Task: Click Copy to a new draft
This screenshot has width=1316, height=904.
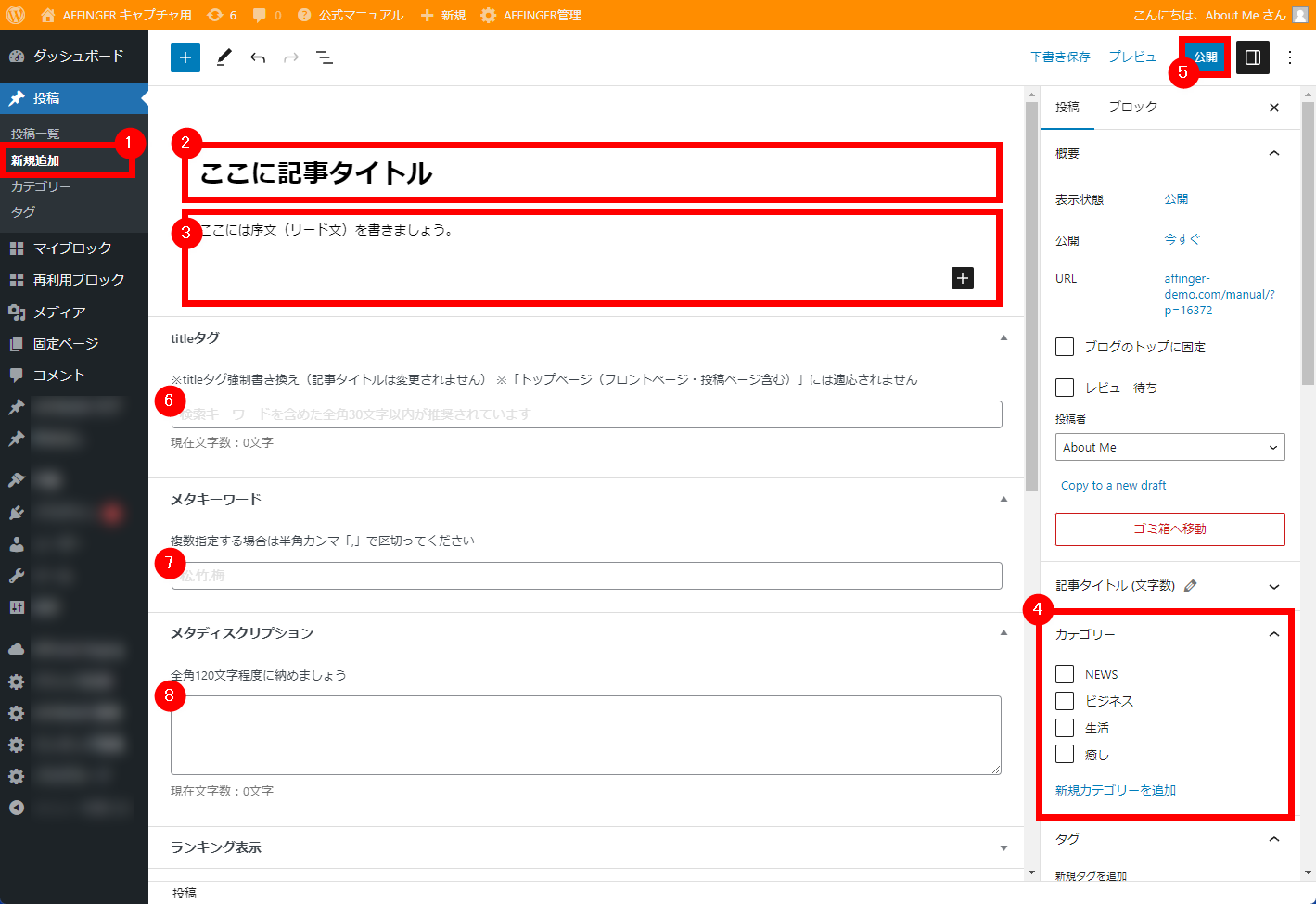Action: (x=1114, y=485)
